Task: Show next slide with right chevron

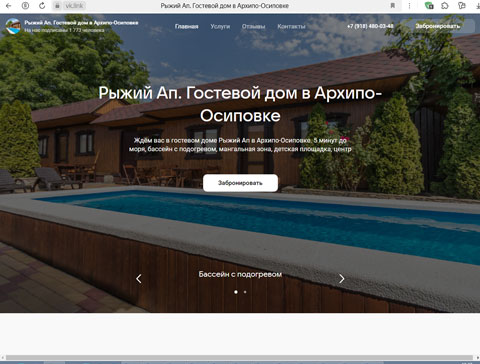Action: (x=341, y=279)
